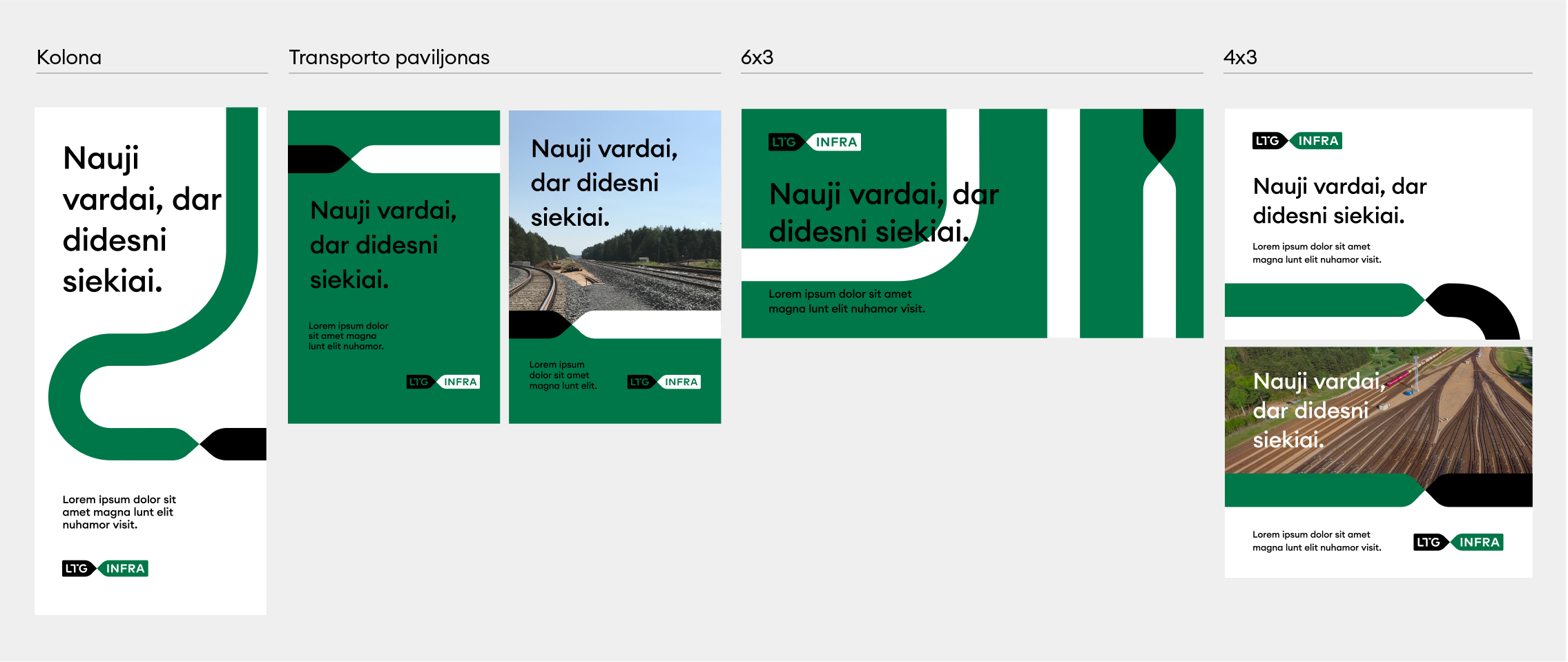The image size is (1568, 662).
Task: Select the logo on the green Transporto paviljonas poster
Action: pos(443,382)
